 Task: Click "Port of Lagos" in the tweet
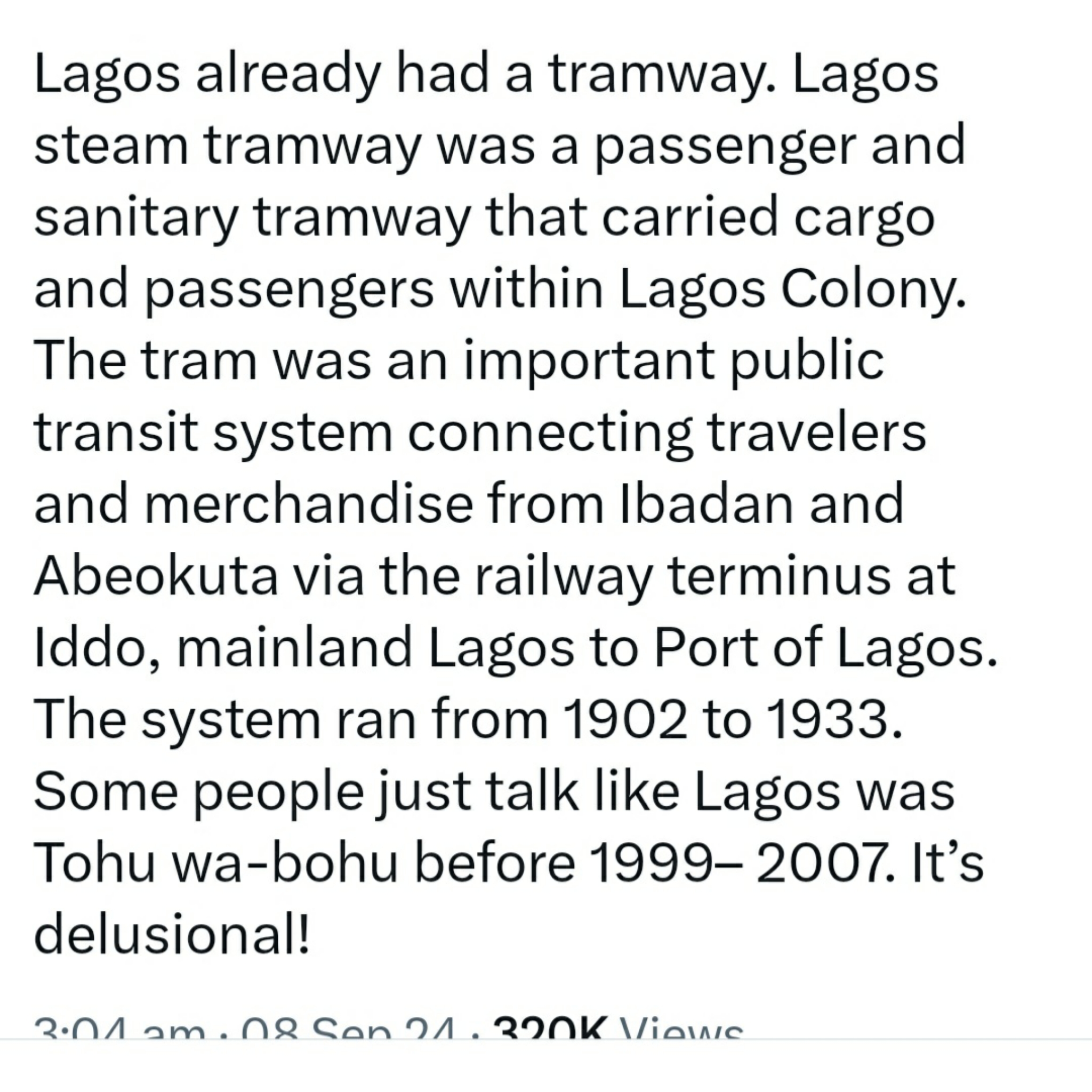[824, 648]
